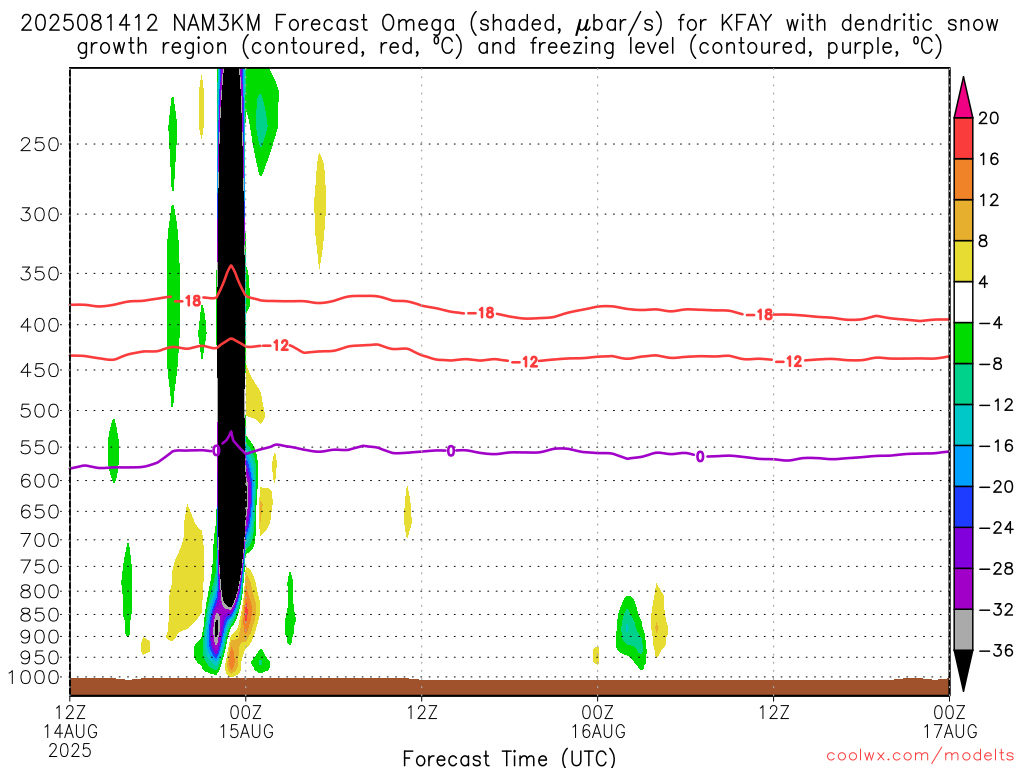Click the 450 pressure level label
This screenshot has height=768, width=1024.
(x=40, y=370)
